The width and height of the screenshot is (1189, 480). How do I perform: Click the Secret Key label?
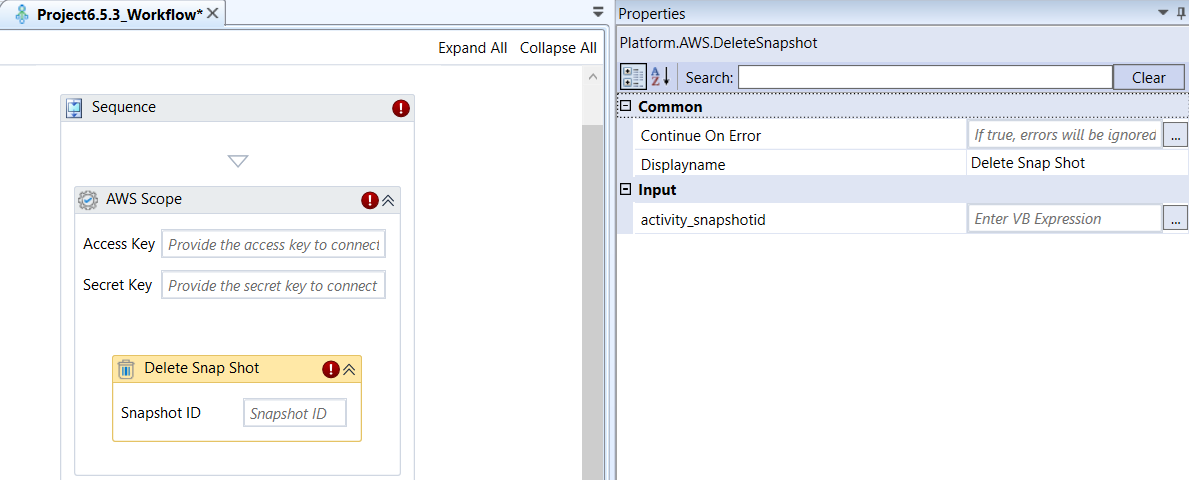pos(118,285)
